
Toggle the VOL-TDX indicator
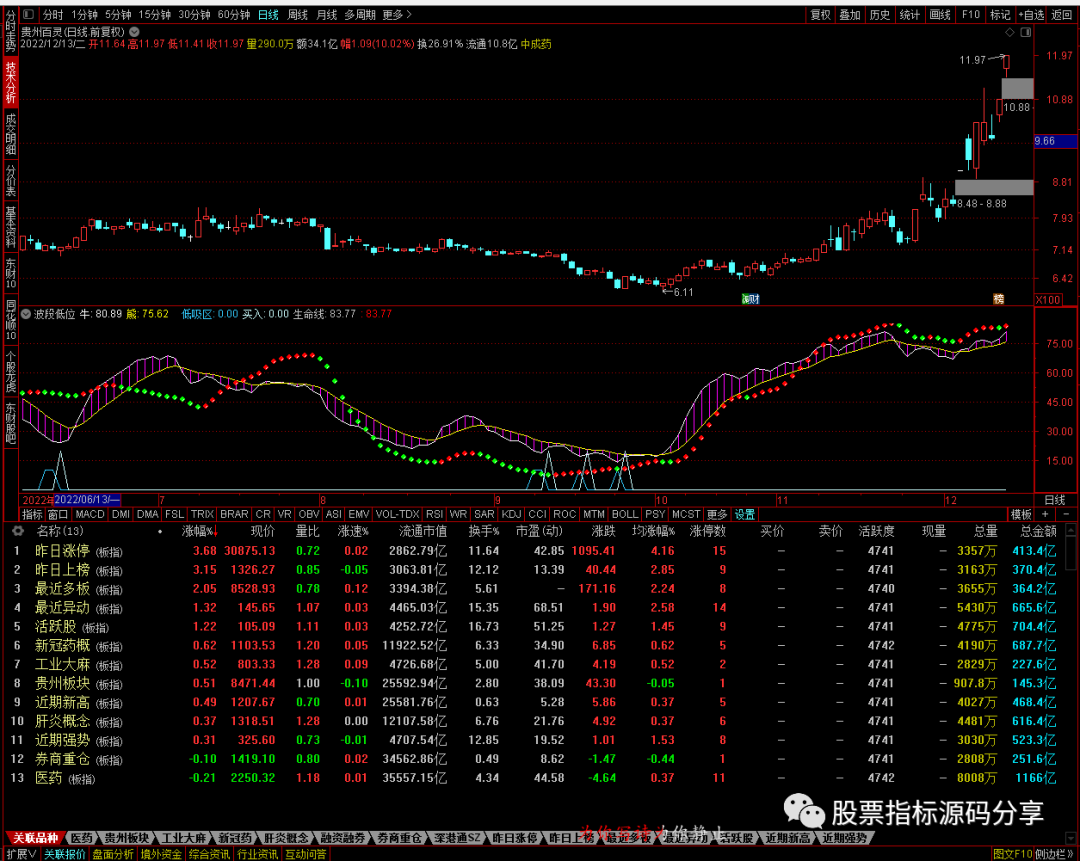(x=397, y=515)
